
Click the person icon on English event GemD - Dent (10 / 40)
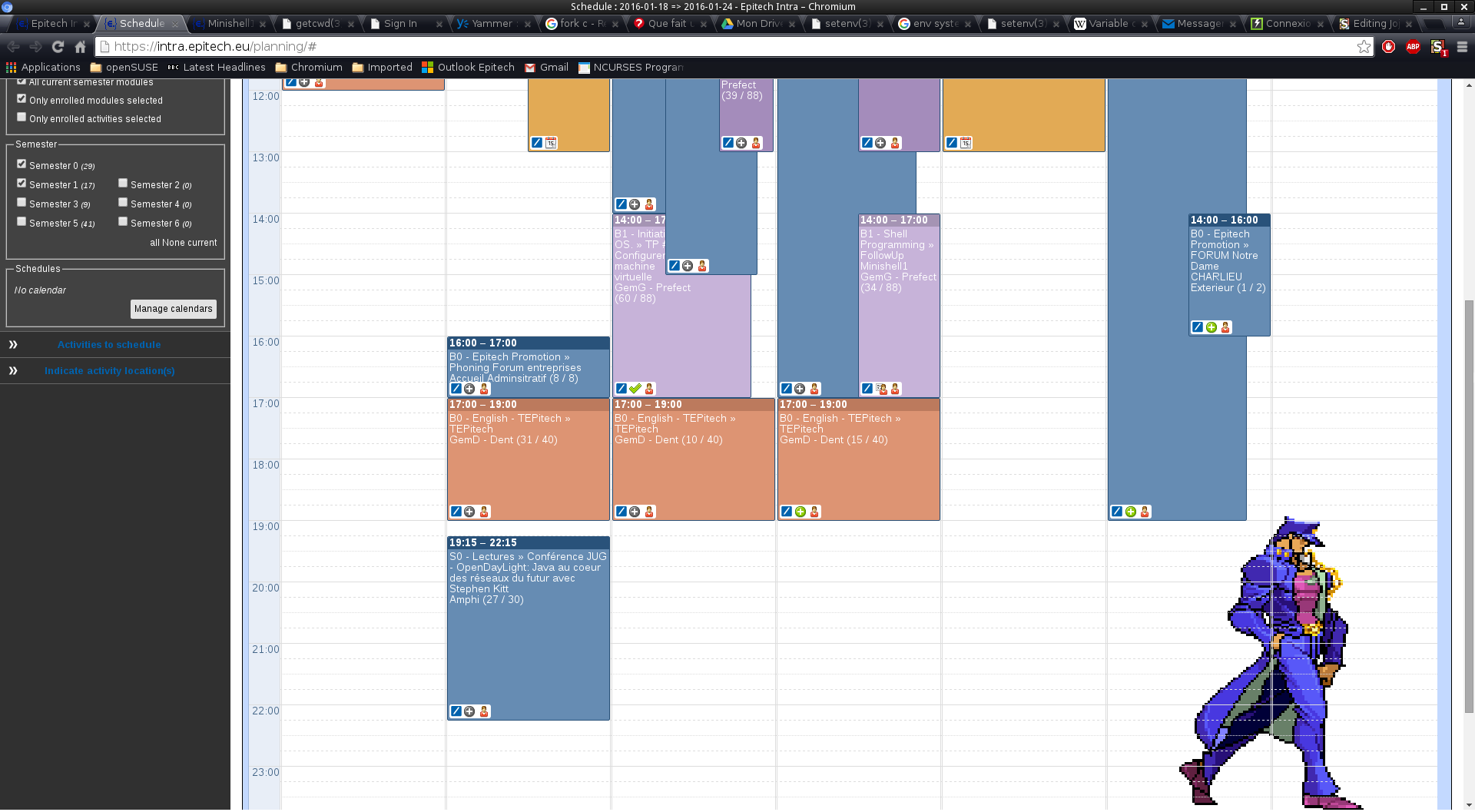pyautogui.click(x=649, y=512)
